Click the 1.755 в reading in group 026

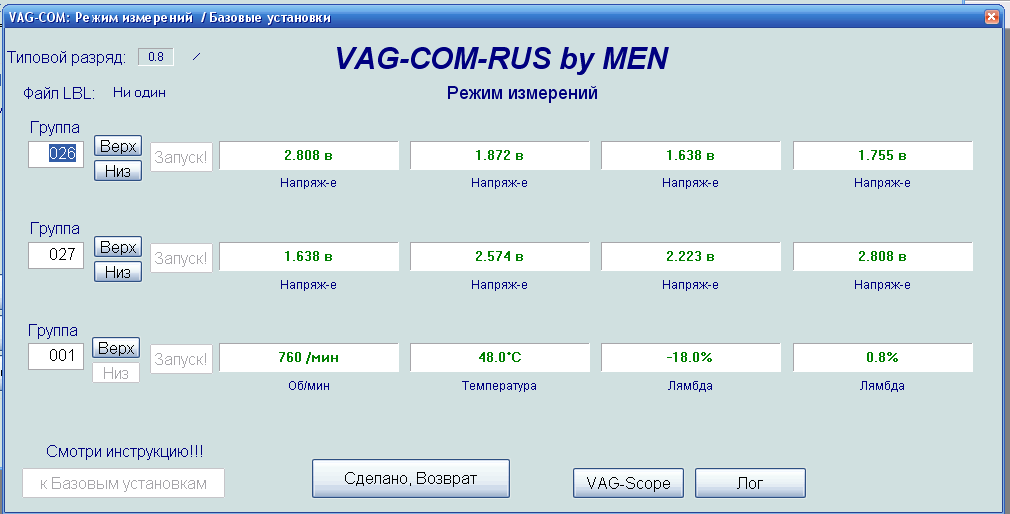pos(882,156)
